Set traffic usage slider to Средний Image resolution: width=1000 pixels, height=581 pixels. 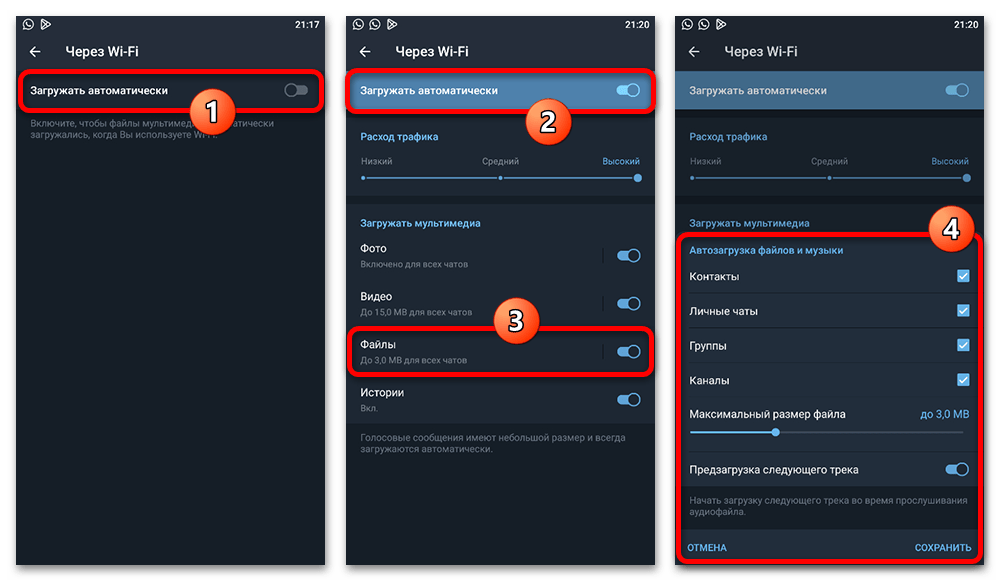coord(501,178)
